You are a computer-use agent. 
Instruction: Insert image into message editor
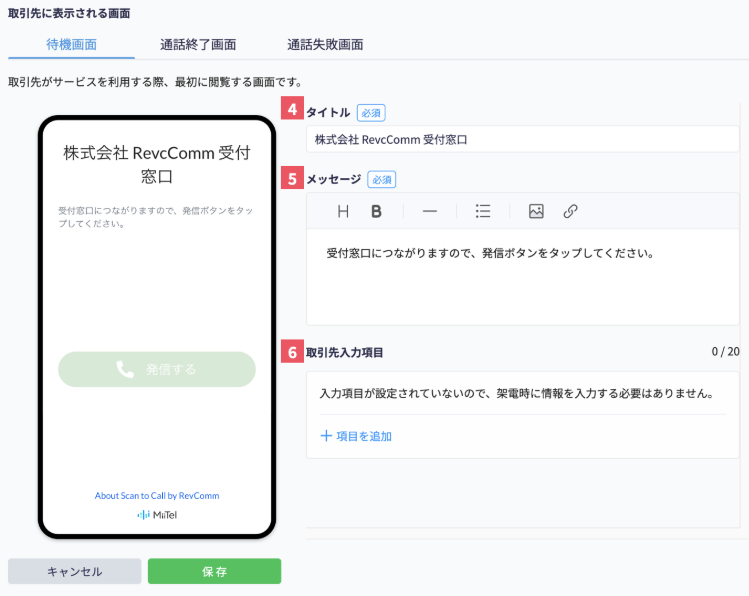point(536,211)
